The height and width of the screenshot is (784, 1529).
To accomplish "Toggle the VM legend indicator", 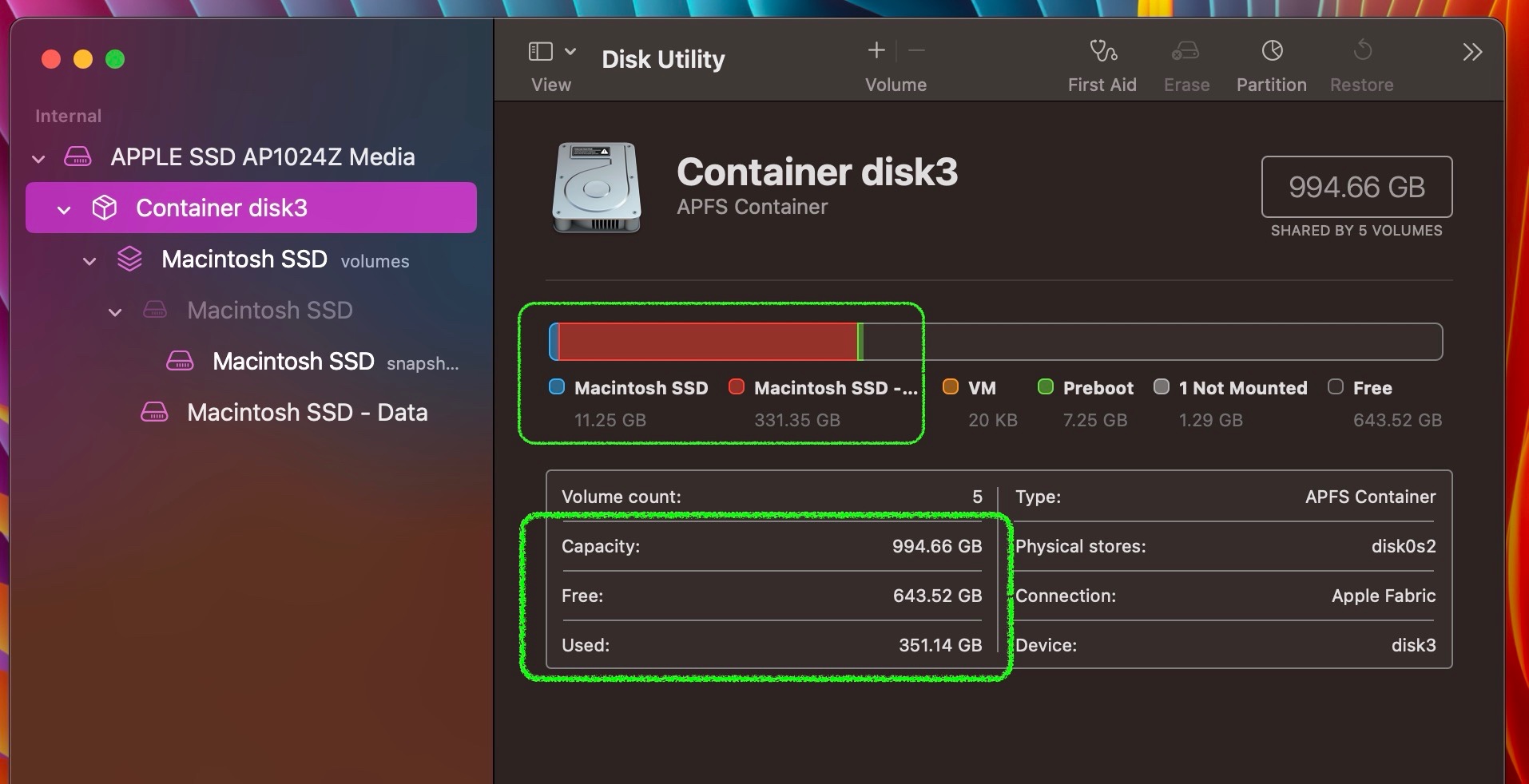I will click(950, 388).
